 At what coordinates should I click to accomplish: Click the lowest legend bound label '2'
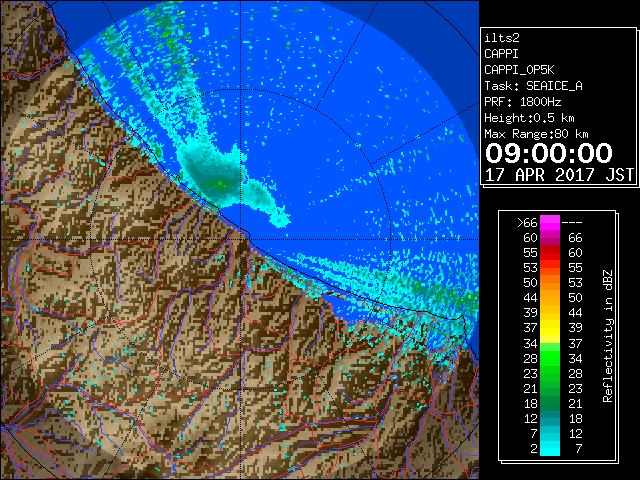coord(534,449)
